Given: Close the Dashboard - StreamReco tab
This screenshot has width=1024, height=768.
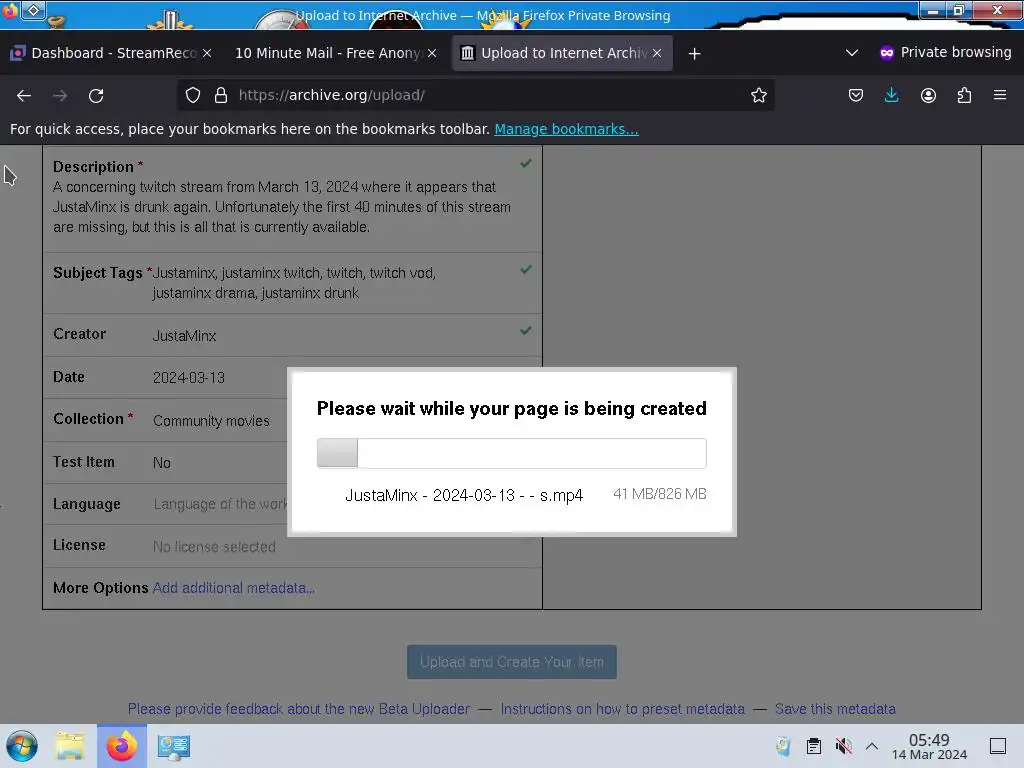Looking at the screenshot, I should tap(206, 53).
